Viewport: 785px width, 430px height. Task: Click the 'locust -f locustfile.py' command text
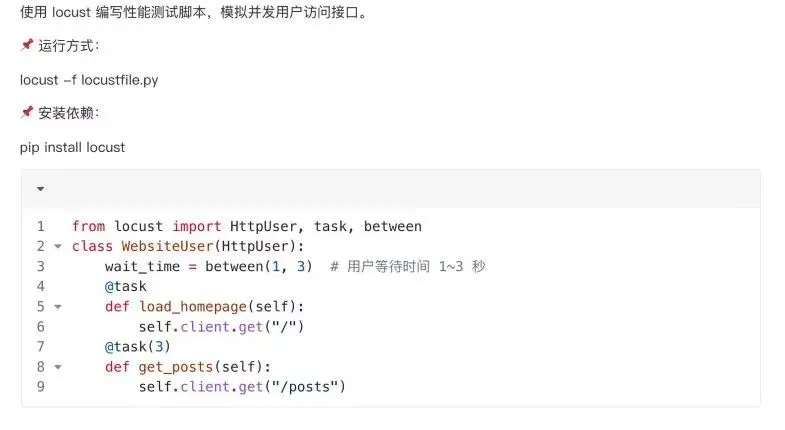89,79
